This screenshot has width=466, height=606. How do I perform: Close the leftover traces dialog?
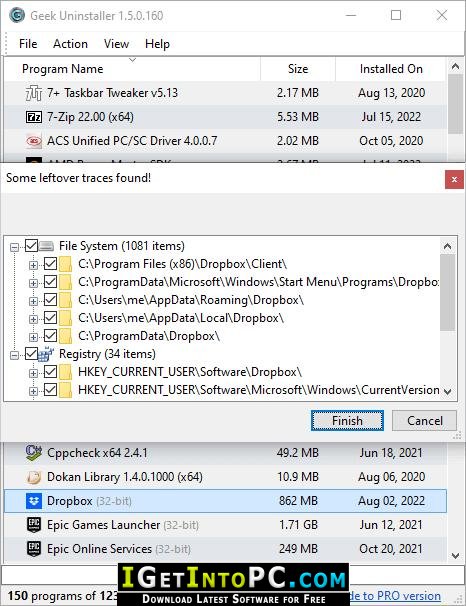pyautogui.click(x=454, y=179)
